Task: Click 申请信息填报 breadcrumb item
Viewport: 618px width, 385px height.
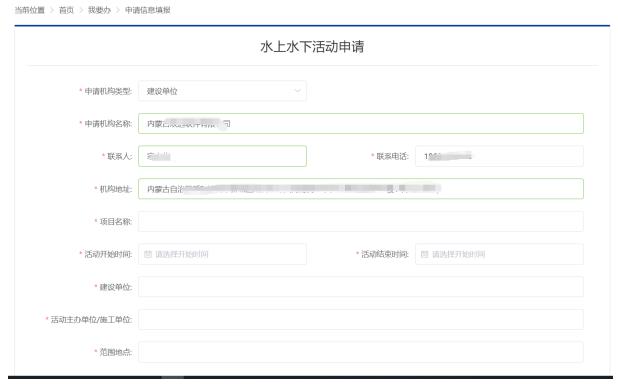Action: tap(147, 10)
